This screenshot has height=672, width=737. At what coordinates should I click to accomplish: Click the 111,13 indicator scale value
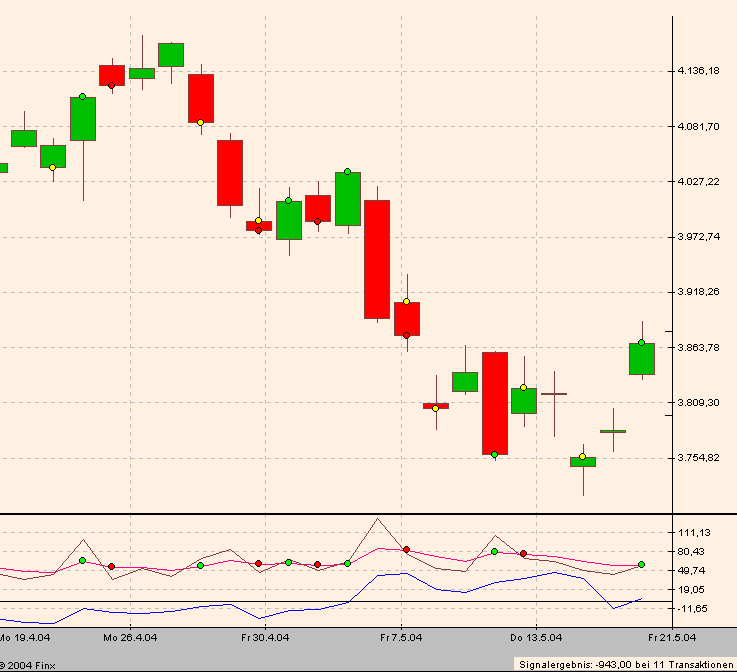694,533
